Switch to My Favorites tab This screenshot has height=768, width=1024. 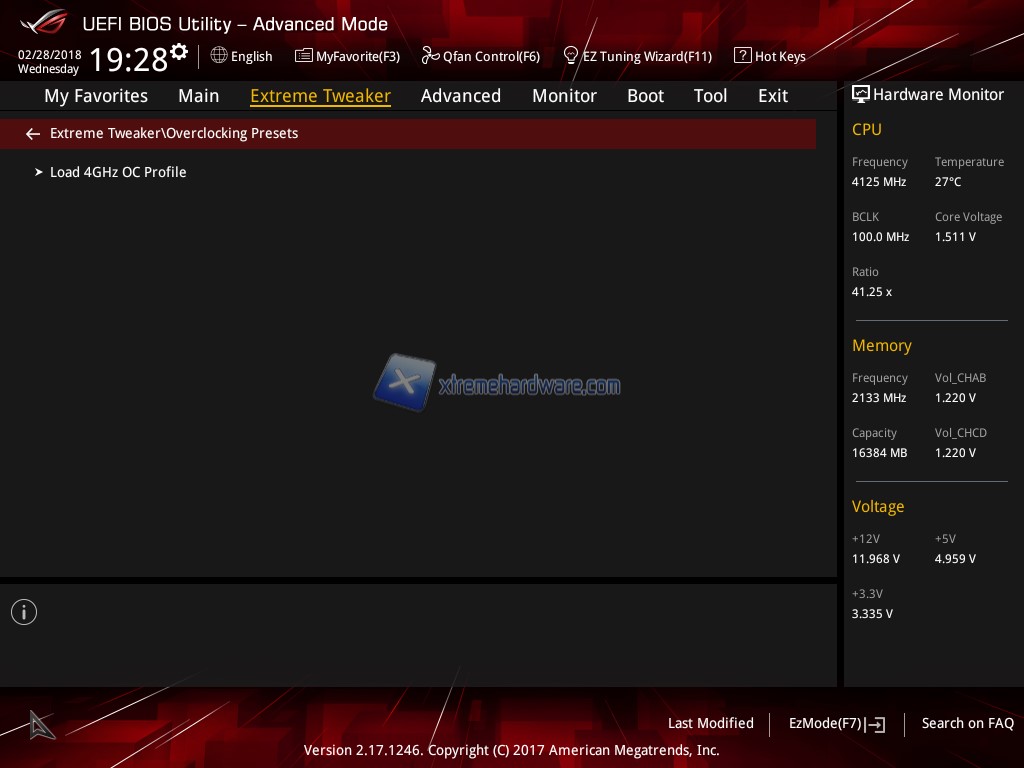tap(96, 96)
